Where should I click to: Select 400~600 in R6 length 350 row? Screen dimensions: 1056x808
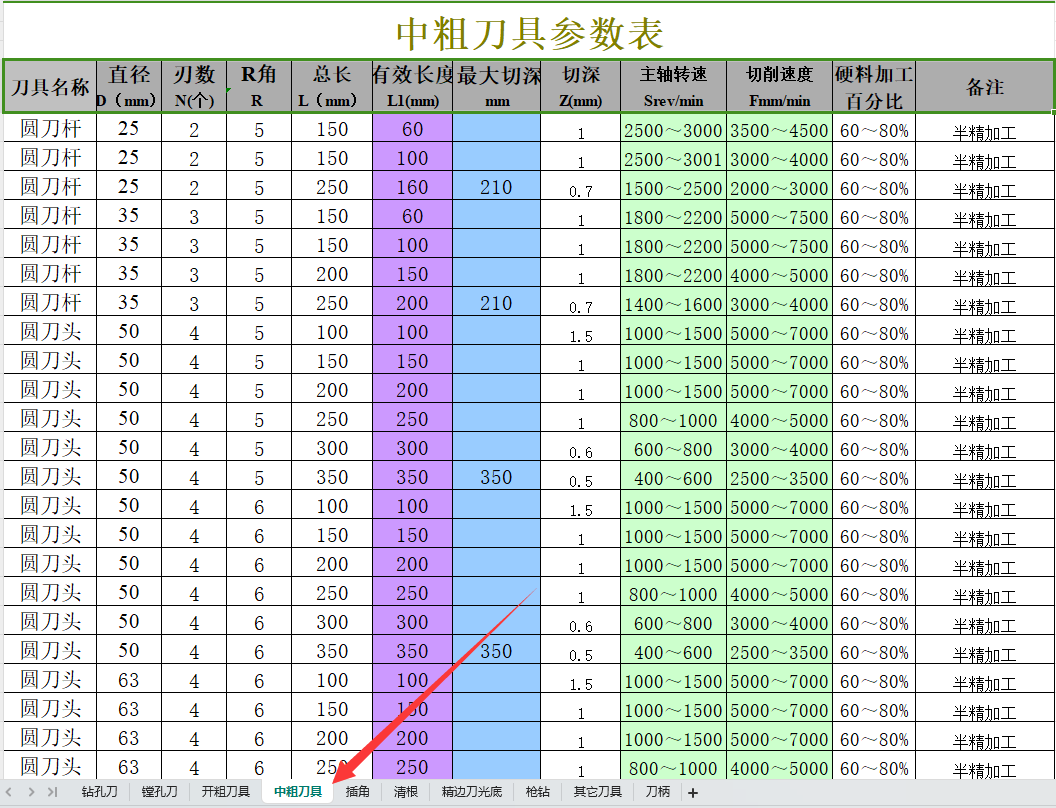click(673, 650)
